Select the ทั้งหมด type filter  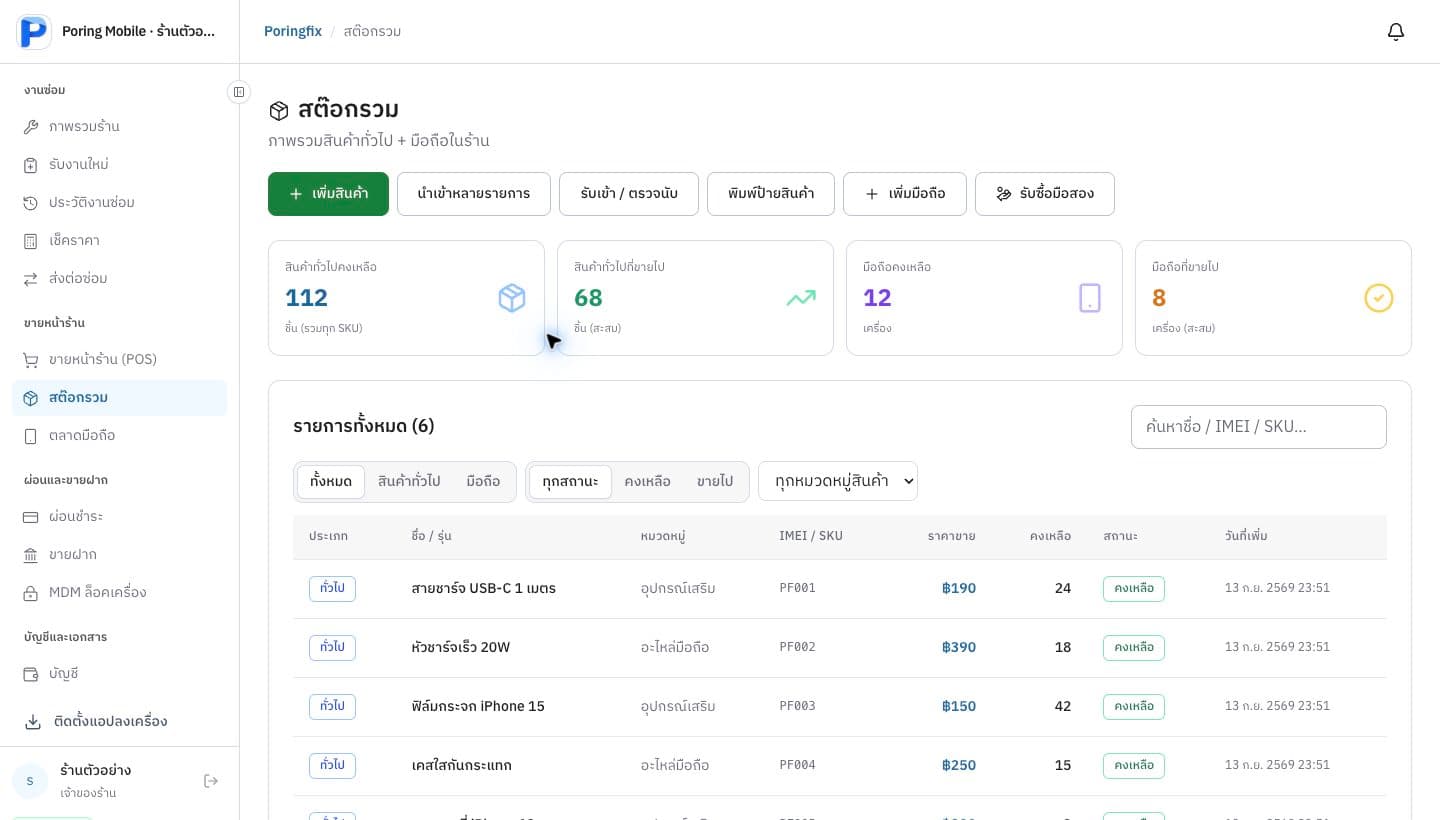(331, 482)
